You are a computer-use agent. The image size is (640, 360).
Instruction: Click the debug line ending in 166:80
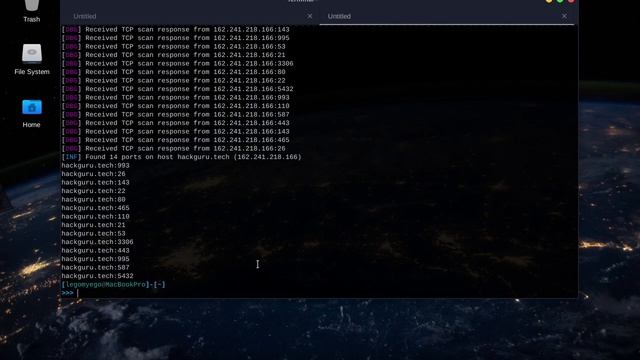[x=173, y=72]
